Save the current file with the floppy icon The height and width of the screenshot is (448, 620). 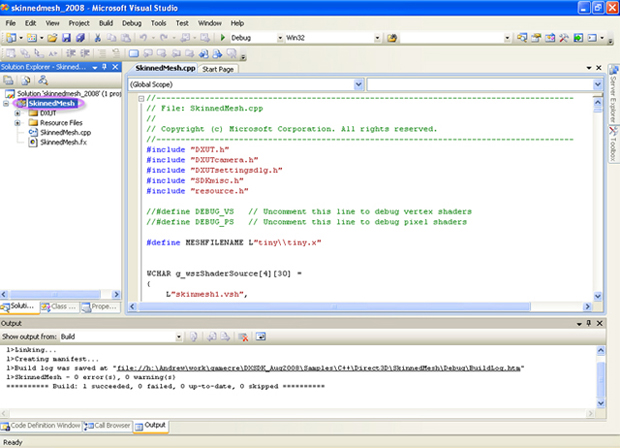tap(66, 38)
